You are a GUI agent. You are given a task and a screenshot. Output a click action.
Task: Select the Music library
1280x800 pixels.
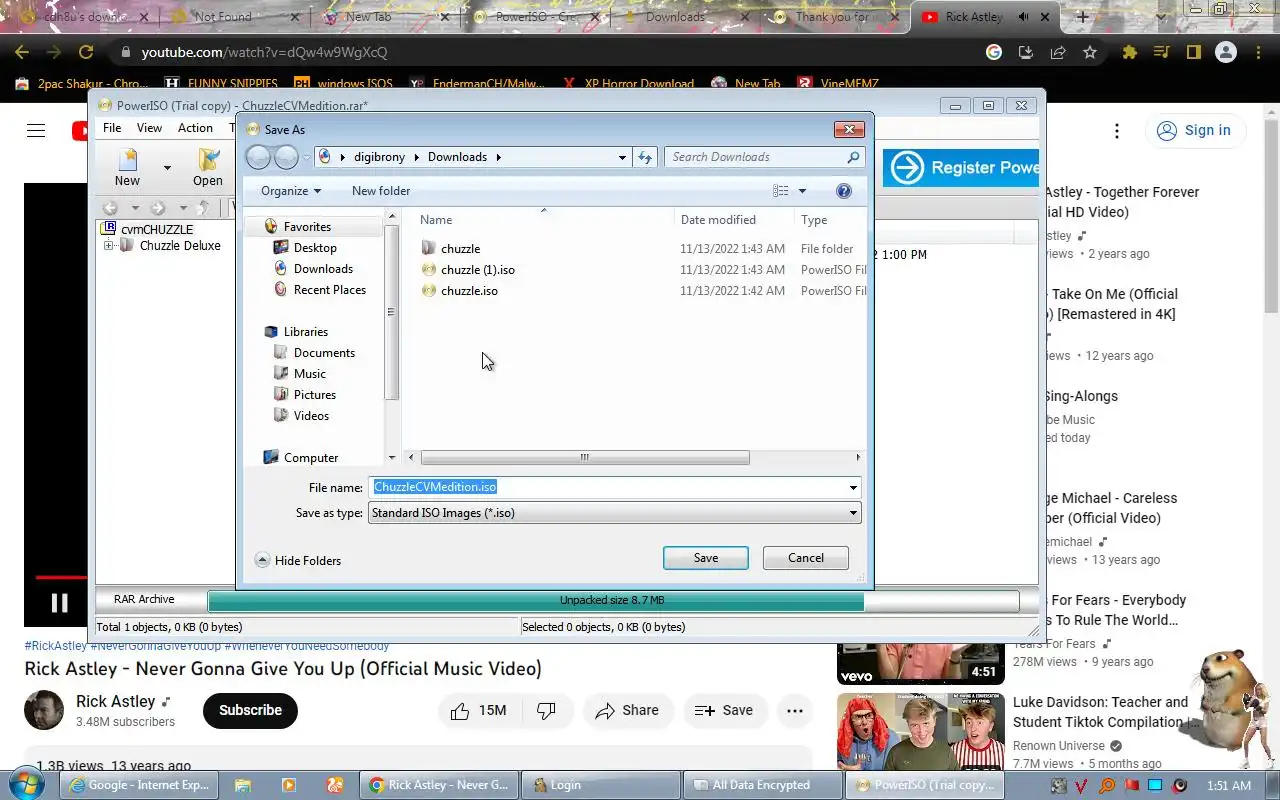click(309, 374)
